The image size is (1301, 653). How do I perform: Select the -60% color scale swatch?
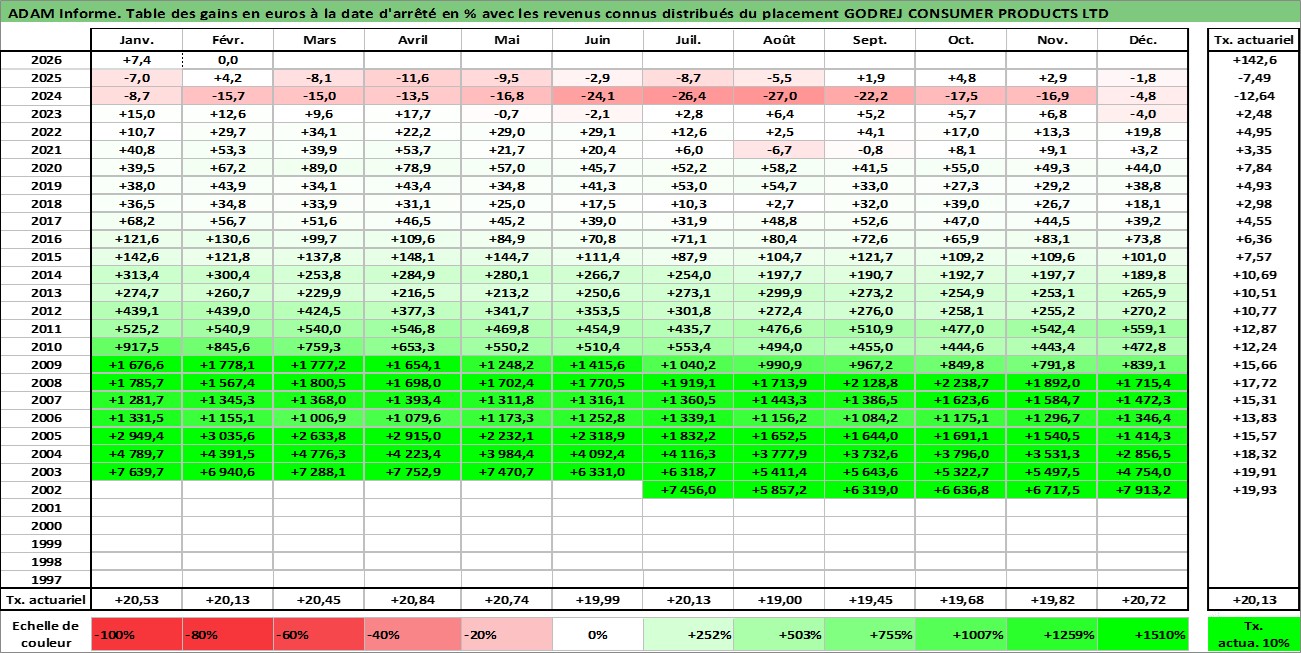[318, 634]
